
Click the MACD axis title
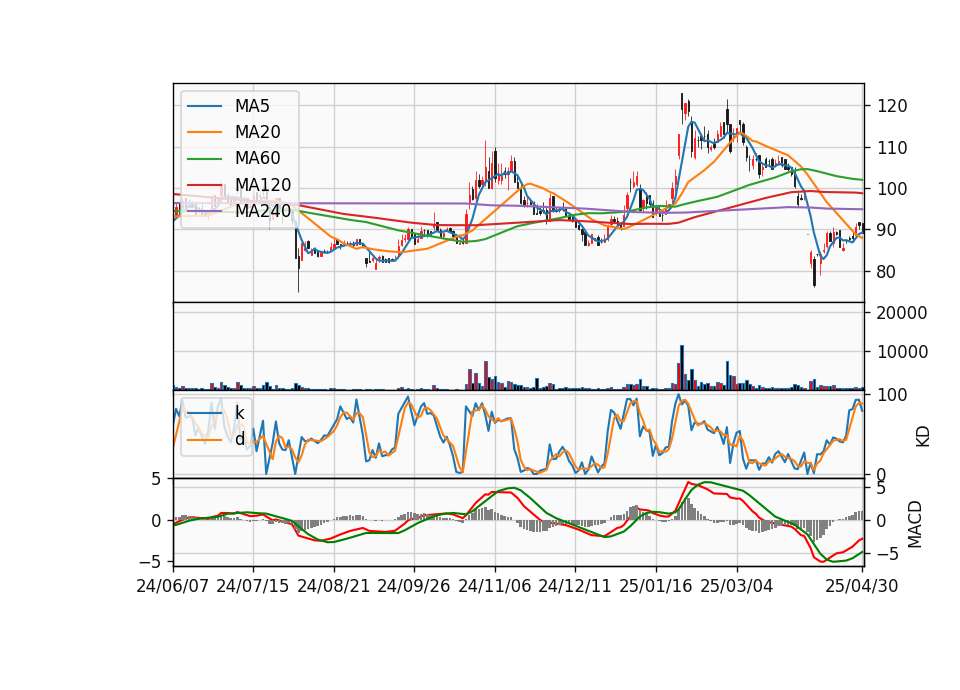pos(915,524)
